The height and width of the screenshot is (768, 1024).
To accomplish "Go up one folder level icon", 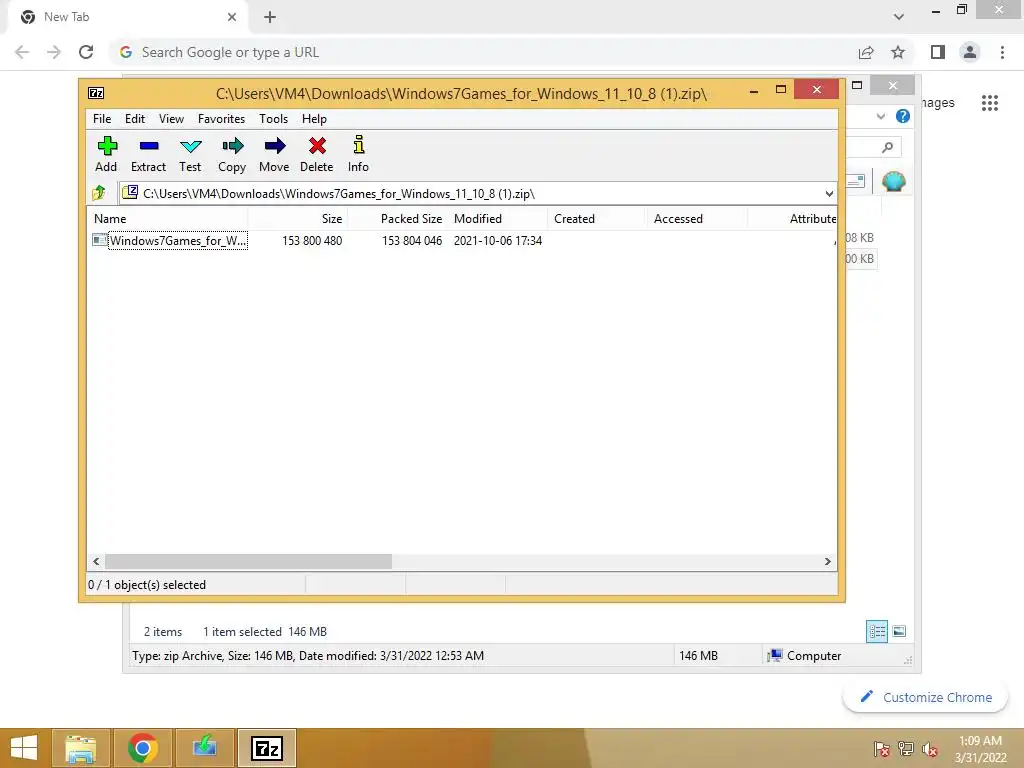I will (99, 193).
